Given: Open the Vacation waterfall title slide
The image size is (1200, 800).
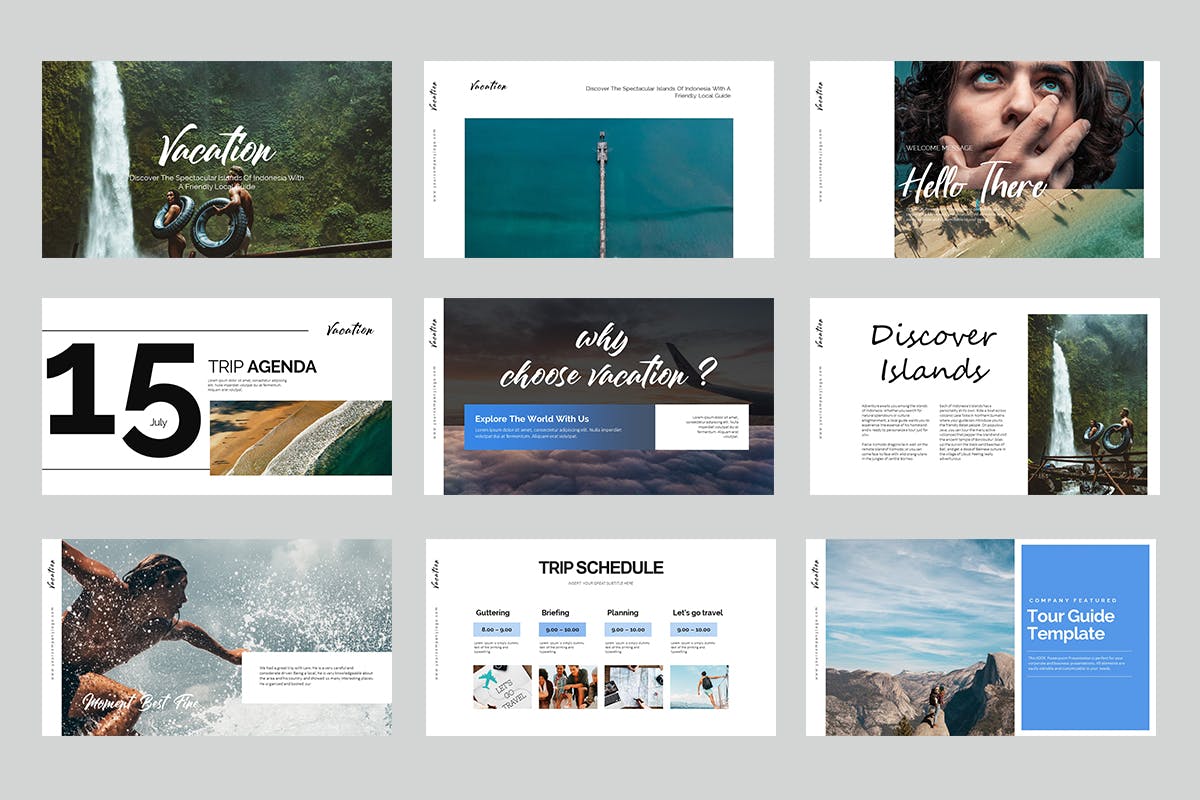Looking at the screenshot, I should [x=216, y=159].
